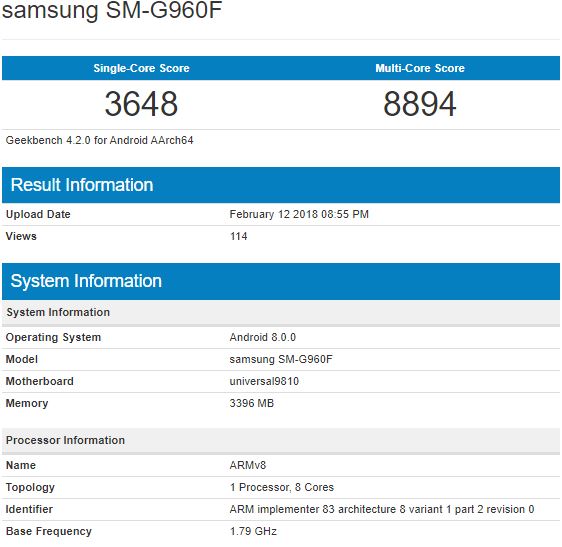
Task: Click the blue 'System Information' section banner
Action: (x=281, y=281)
